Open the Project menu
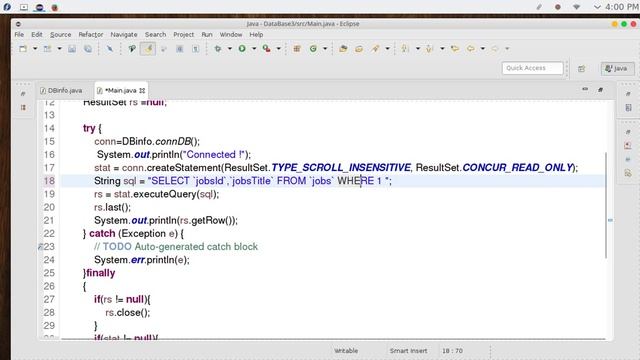 (x=183, y=35)
